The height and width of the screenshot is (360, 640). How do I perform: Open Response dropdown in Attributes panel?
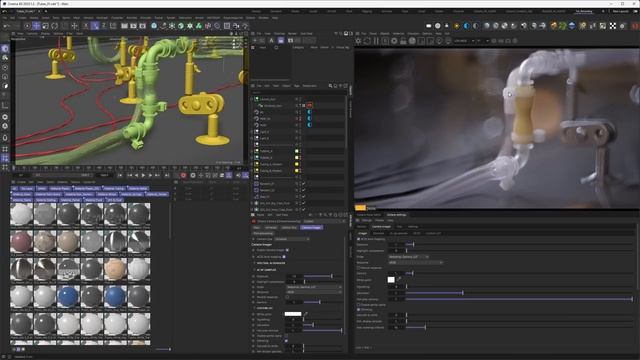pos(314,292)
